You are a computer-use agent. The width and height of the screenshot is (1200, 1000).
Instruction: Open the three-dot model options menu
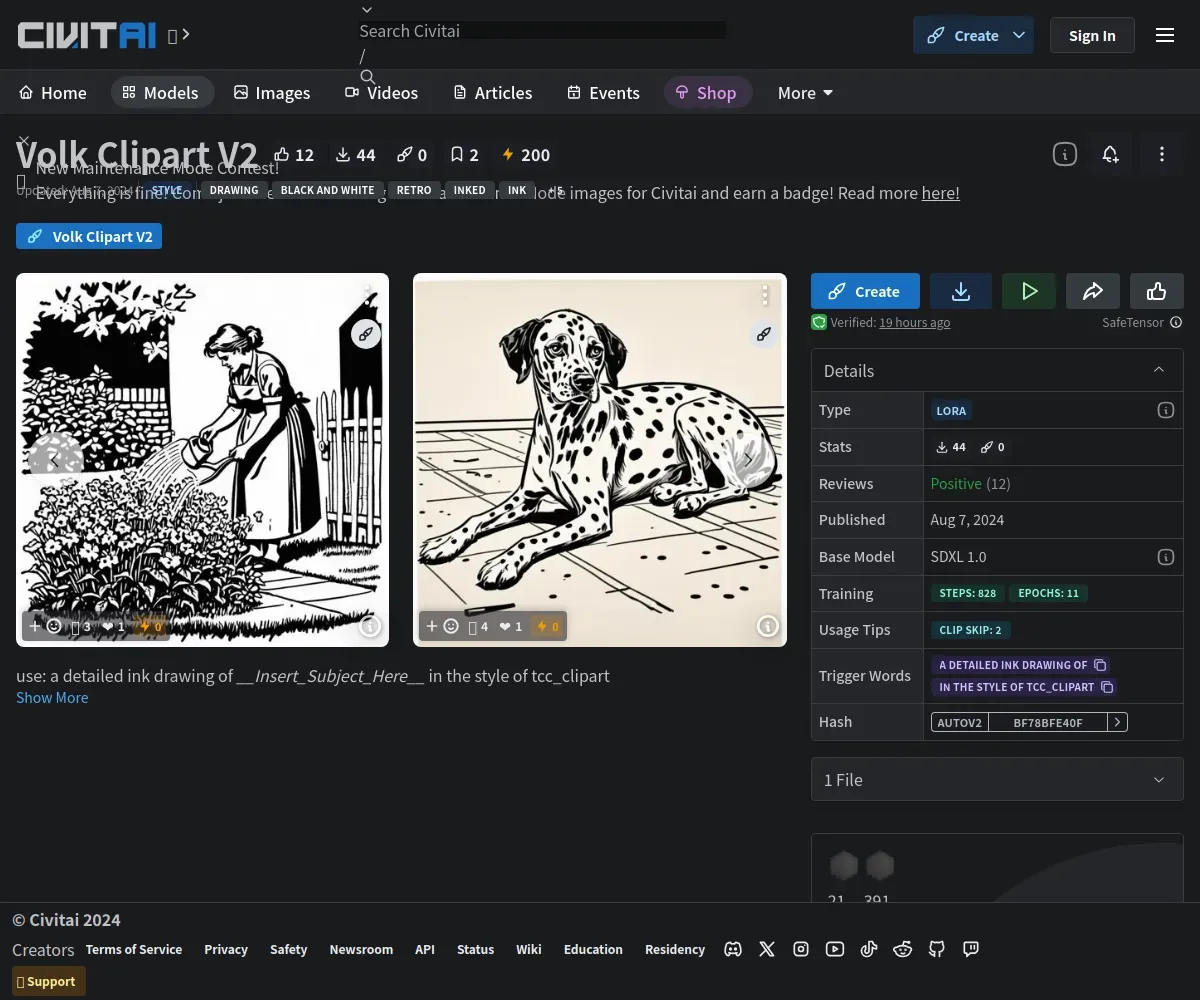tap(1162, 154)
